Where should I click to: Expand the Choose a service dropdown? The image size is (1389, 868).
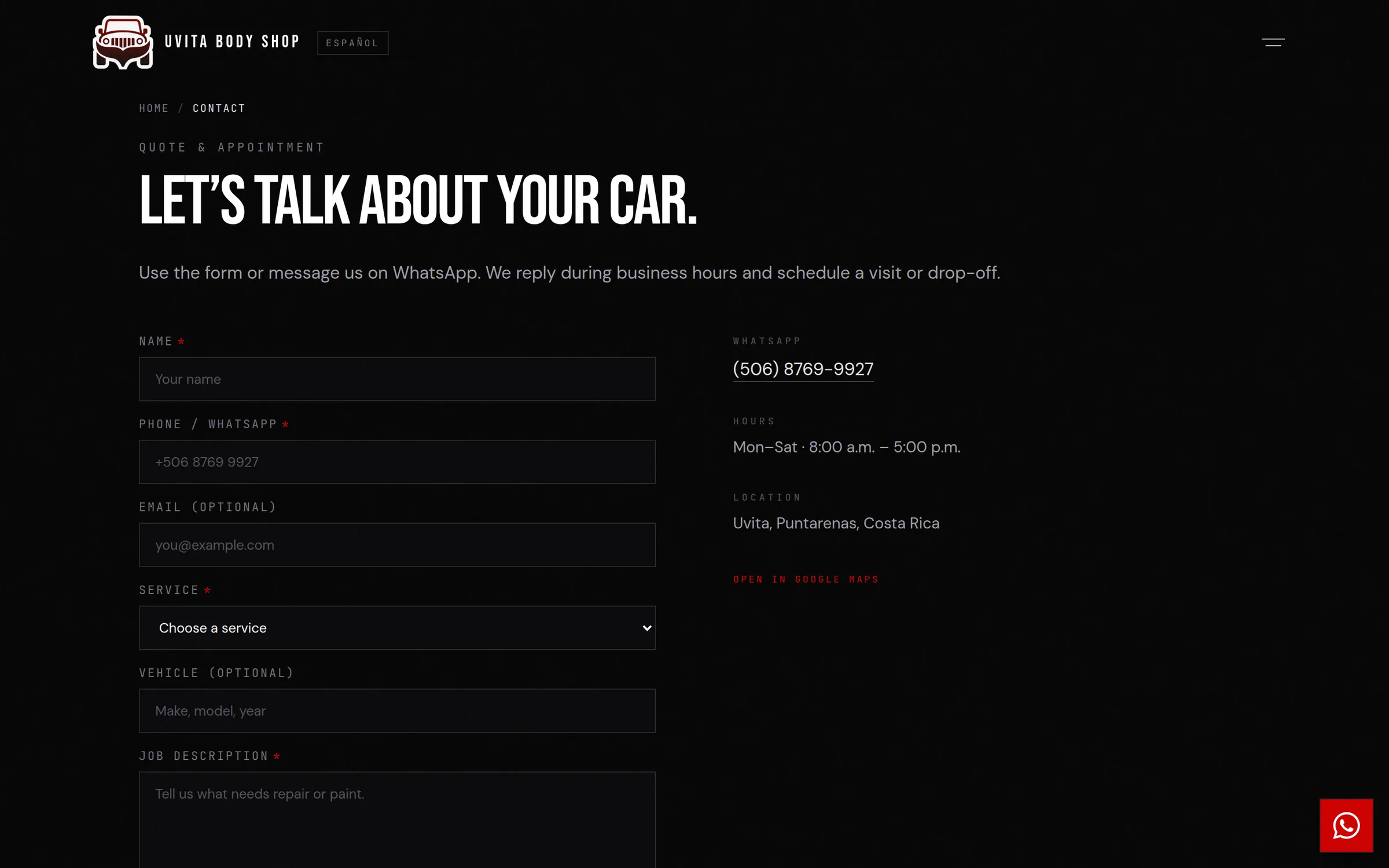[x=397, y=628]
